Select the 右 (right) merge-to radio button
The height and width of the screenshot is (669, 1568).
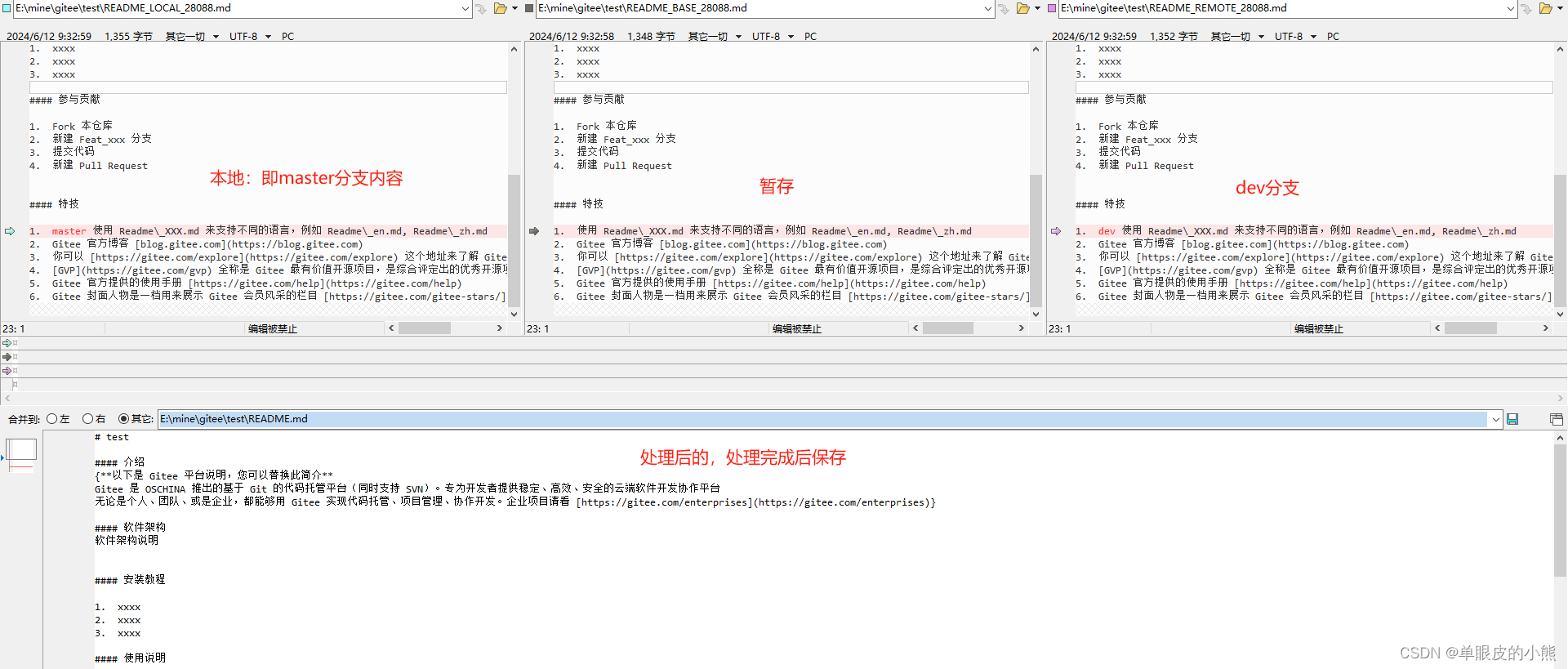click(88, 419)
